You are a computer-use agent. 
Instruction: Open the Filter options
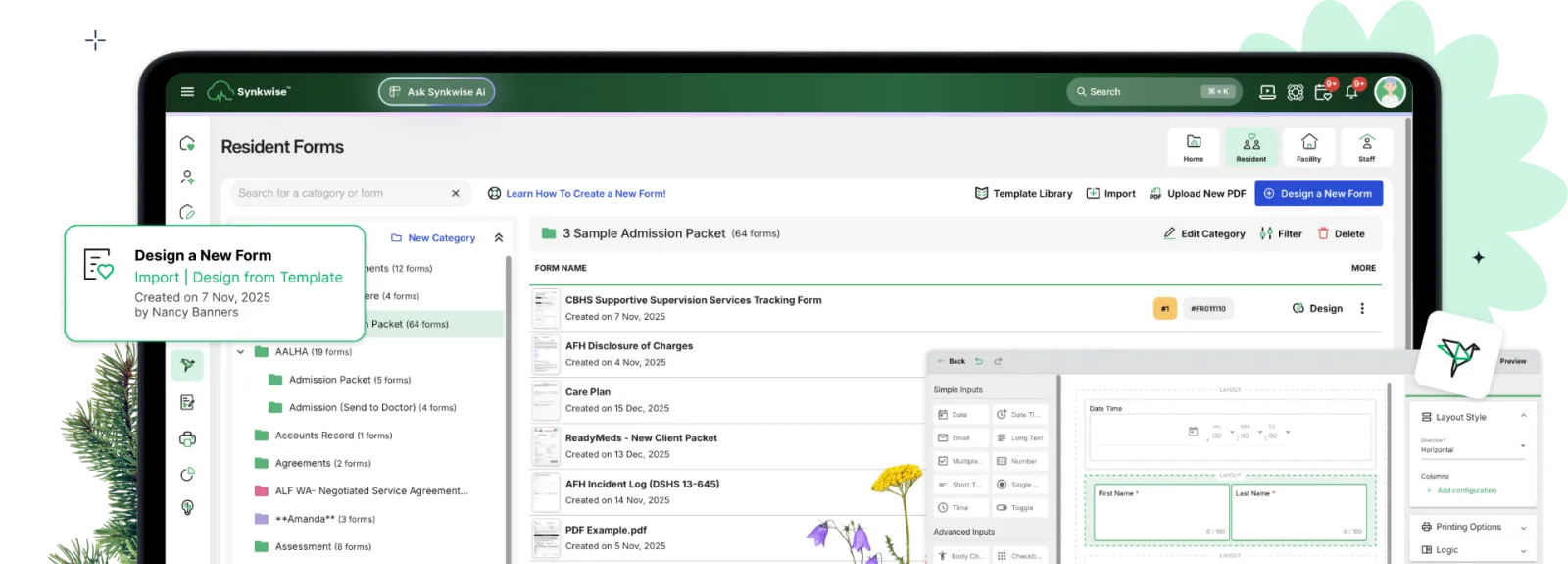coord(1281,233)
